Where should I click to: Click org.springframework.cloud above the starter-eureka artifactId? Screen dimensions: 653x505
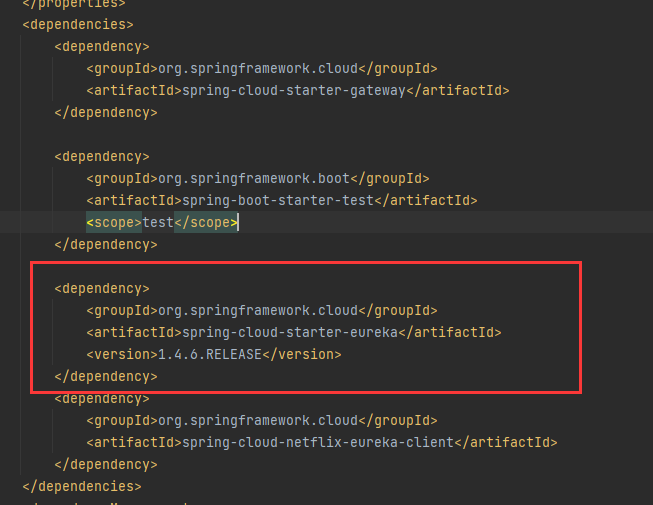pyautogui.click(x=258, y=311)
